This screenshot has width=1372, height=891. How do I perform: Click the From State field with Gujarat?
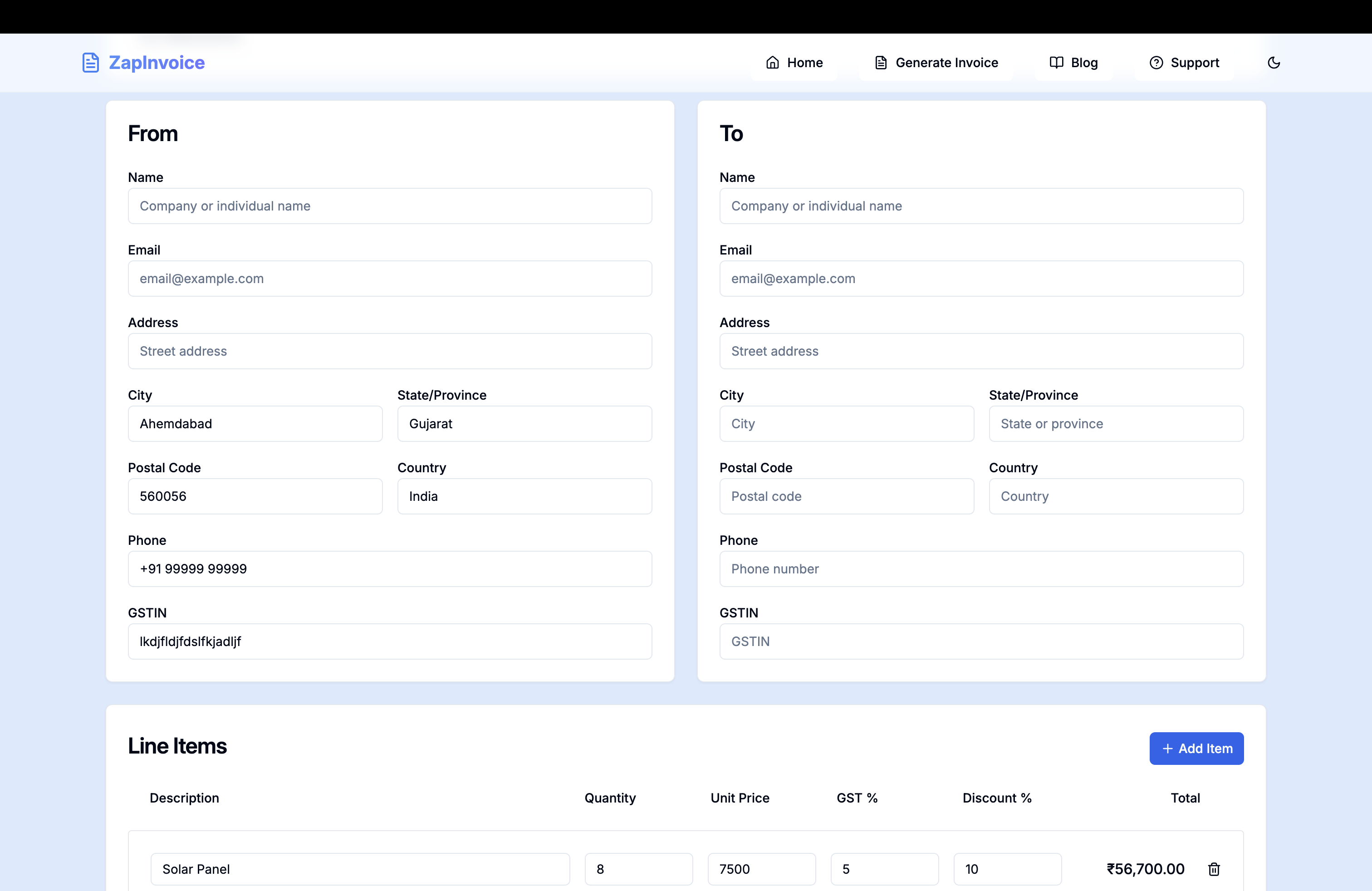pos(524,424)
